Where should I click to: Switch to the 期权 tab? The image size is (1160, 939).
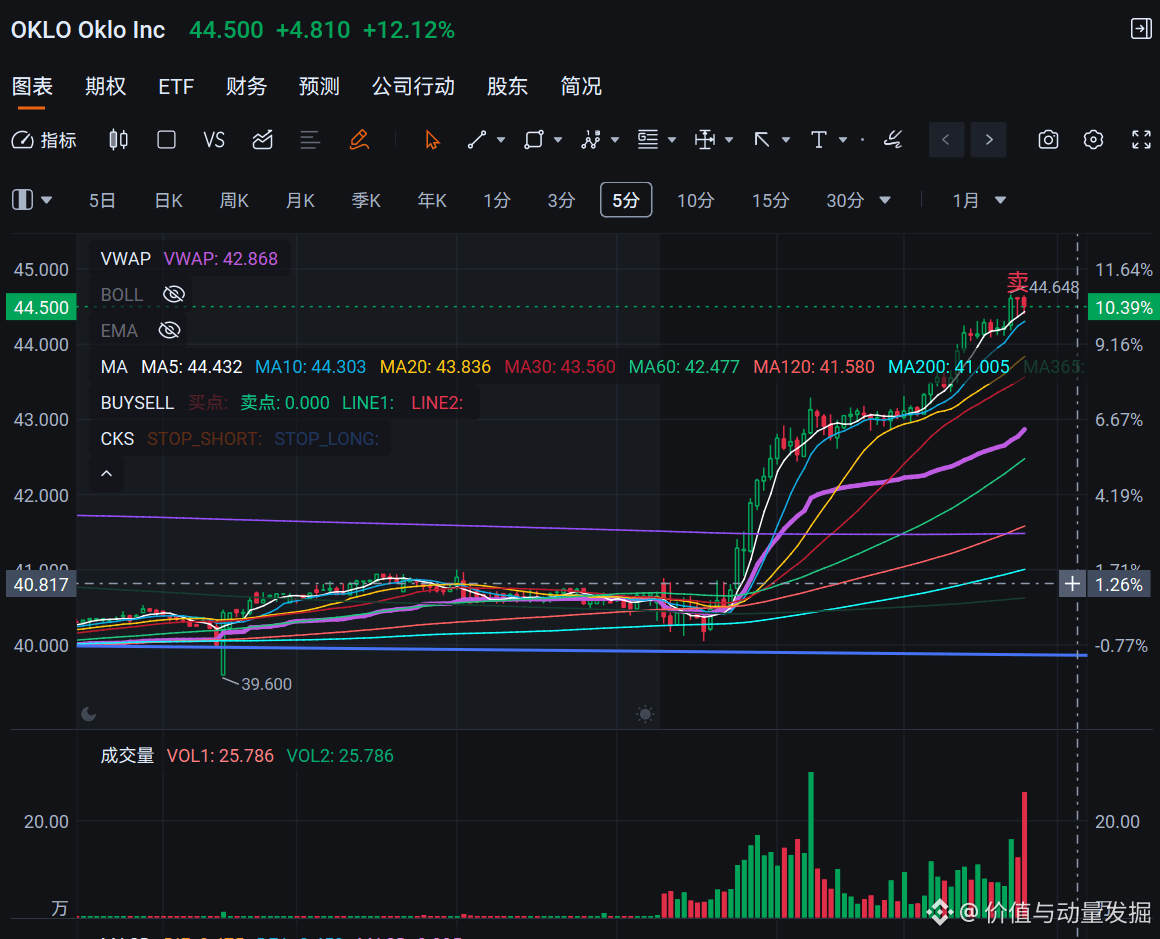105,87
